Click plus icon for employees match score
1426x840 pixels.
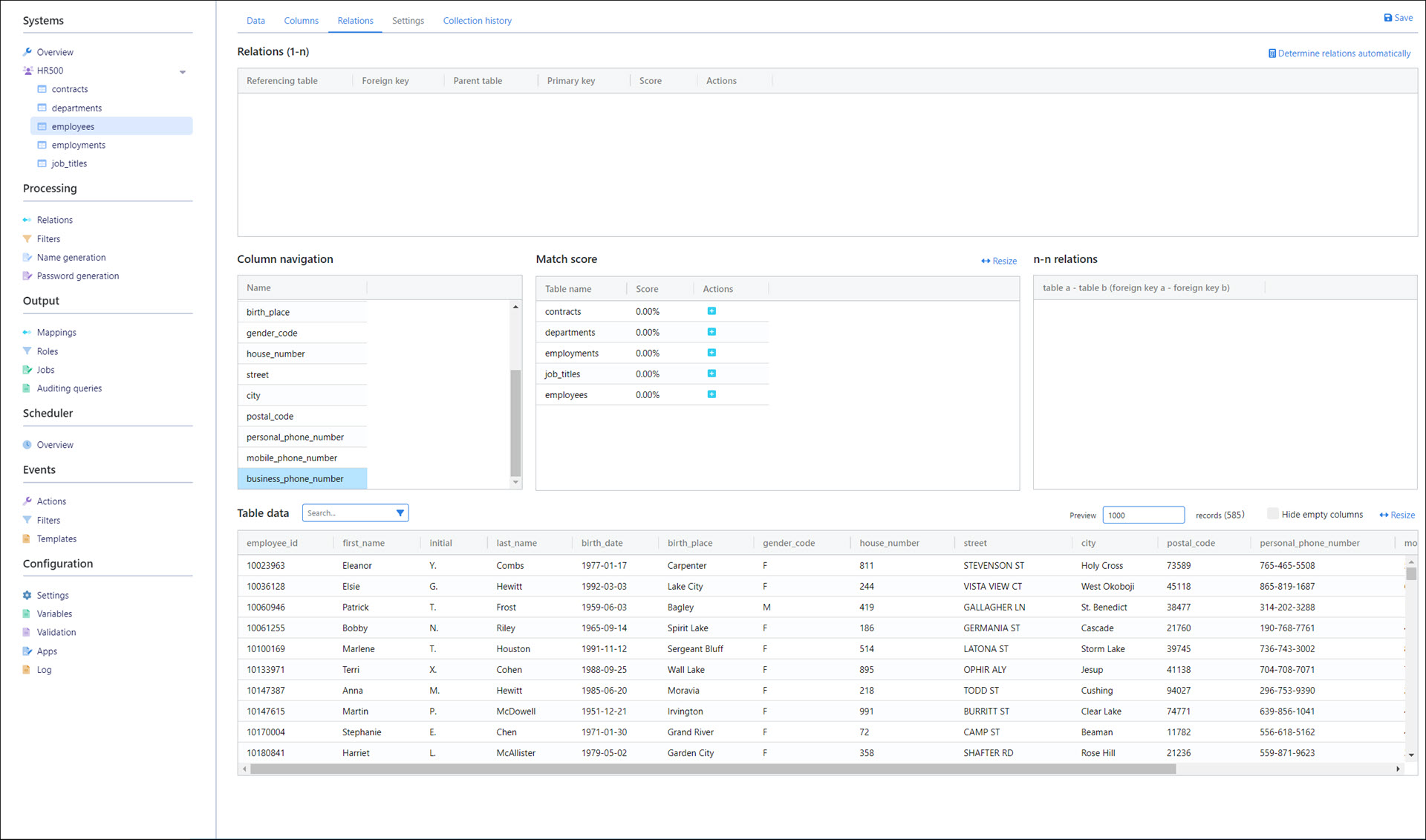(x=712, y=394)
